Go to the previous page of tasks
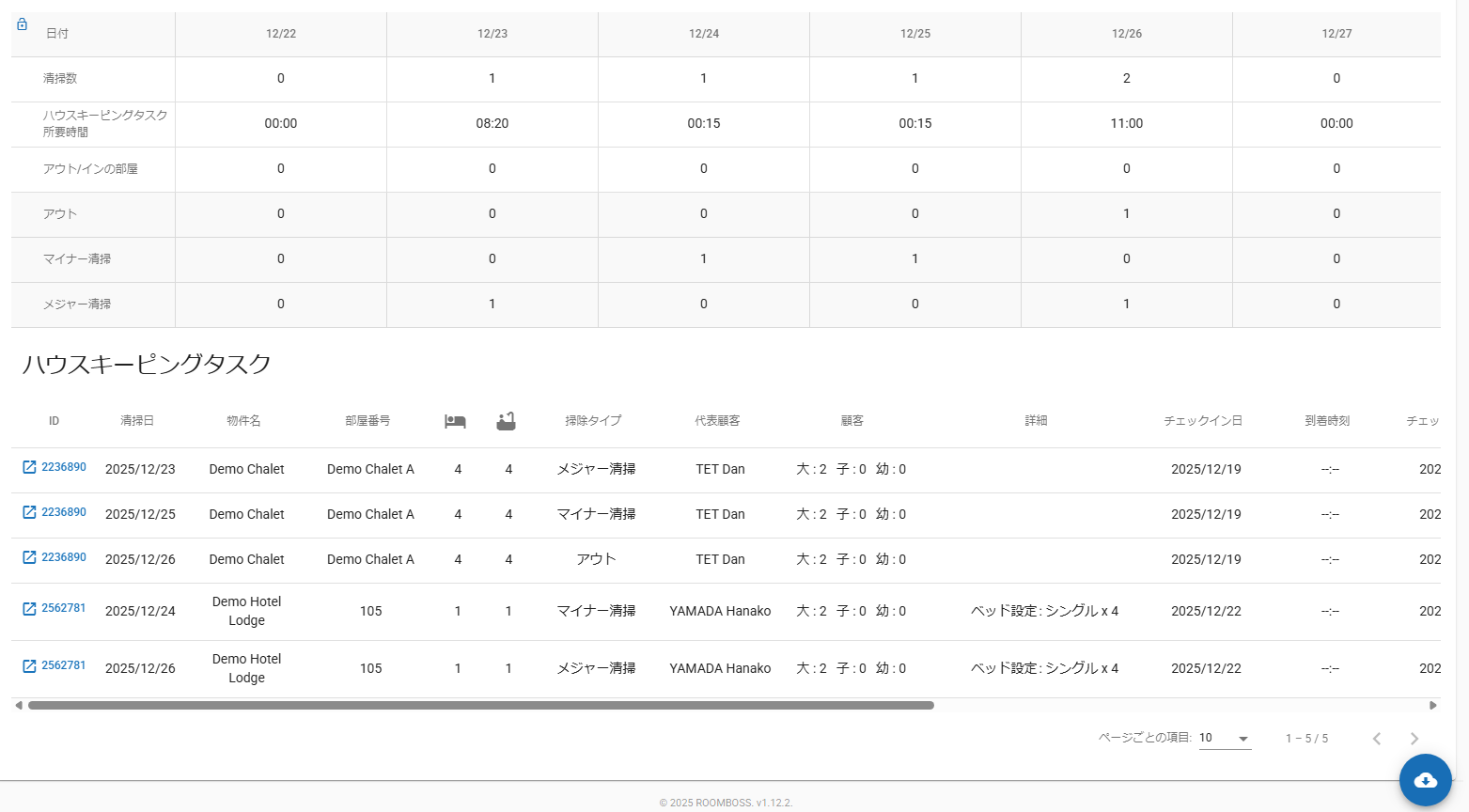Viewport: 1469px width, 812px height. pos(1376,739)
